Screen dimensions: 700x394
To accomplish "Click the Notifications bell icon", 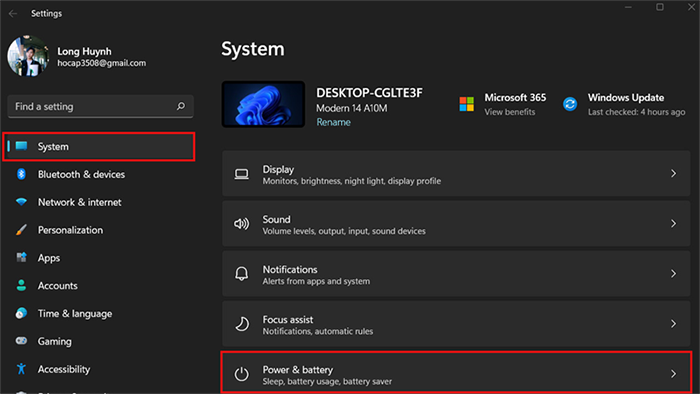I will pos(242,274).
